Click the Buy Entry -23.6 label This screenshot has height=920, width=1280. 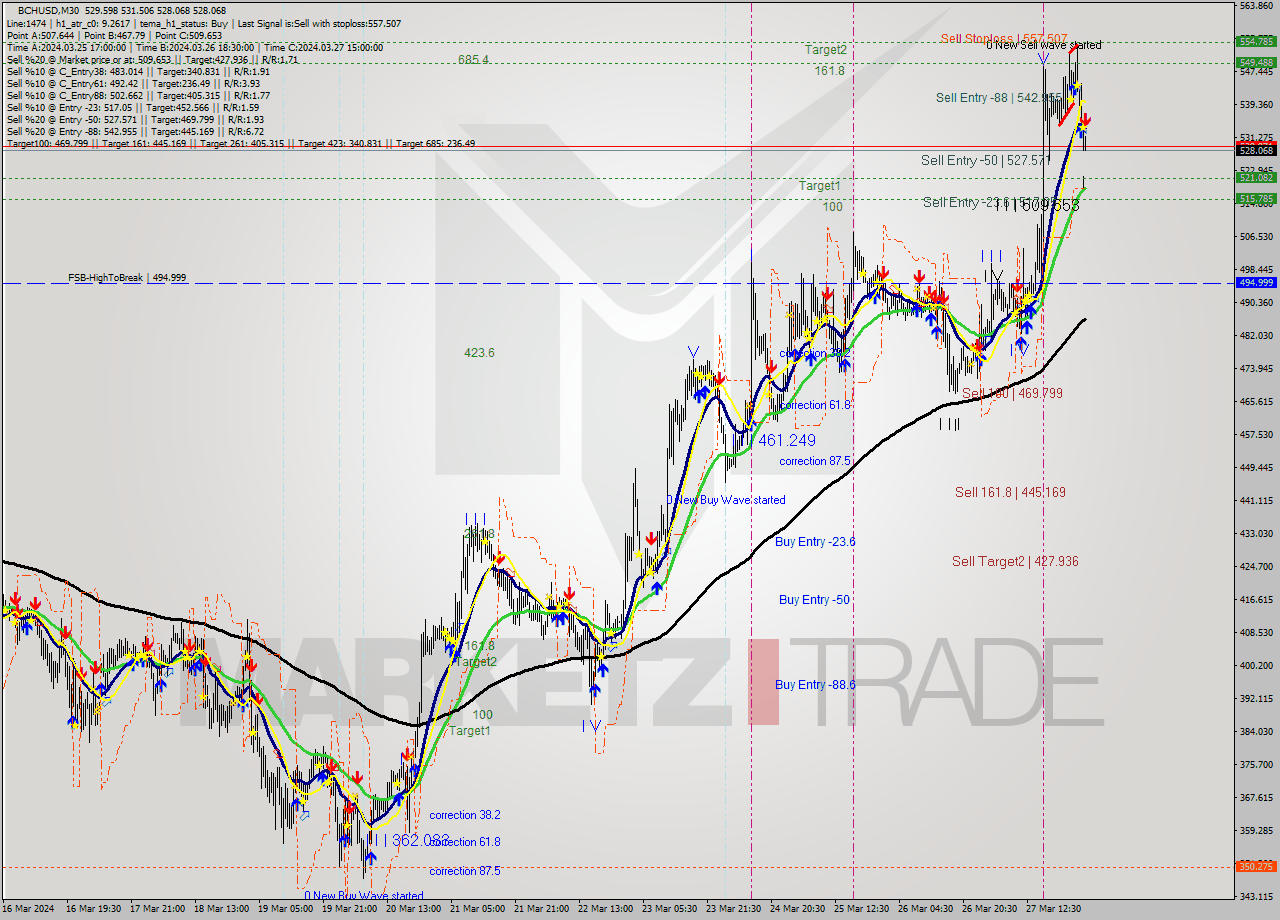pos(815,542)
